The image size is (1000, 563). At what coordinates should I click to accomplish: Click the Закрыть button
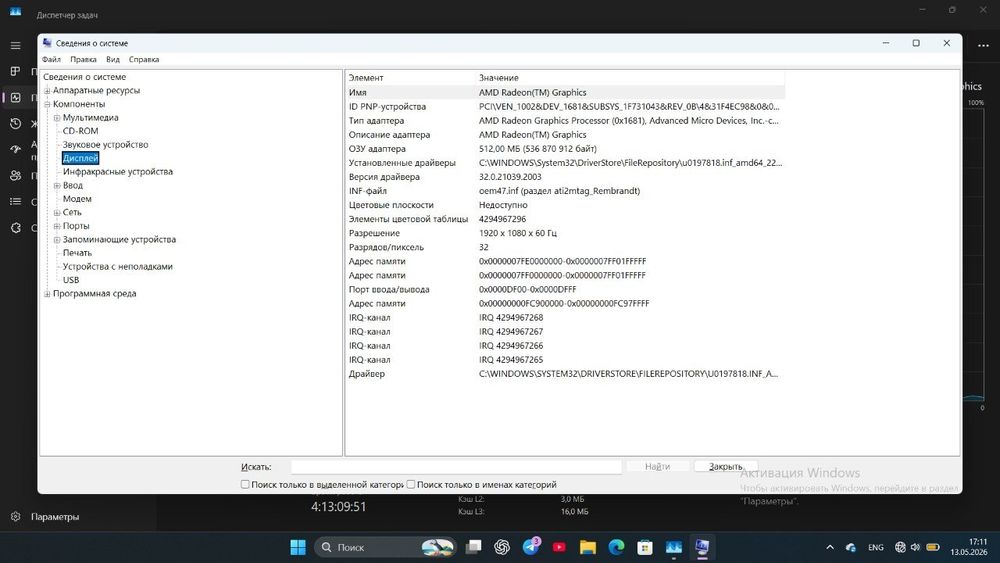click(726, 467)
